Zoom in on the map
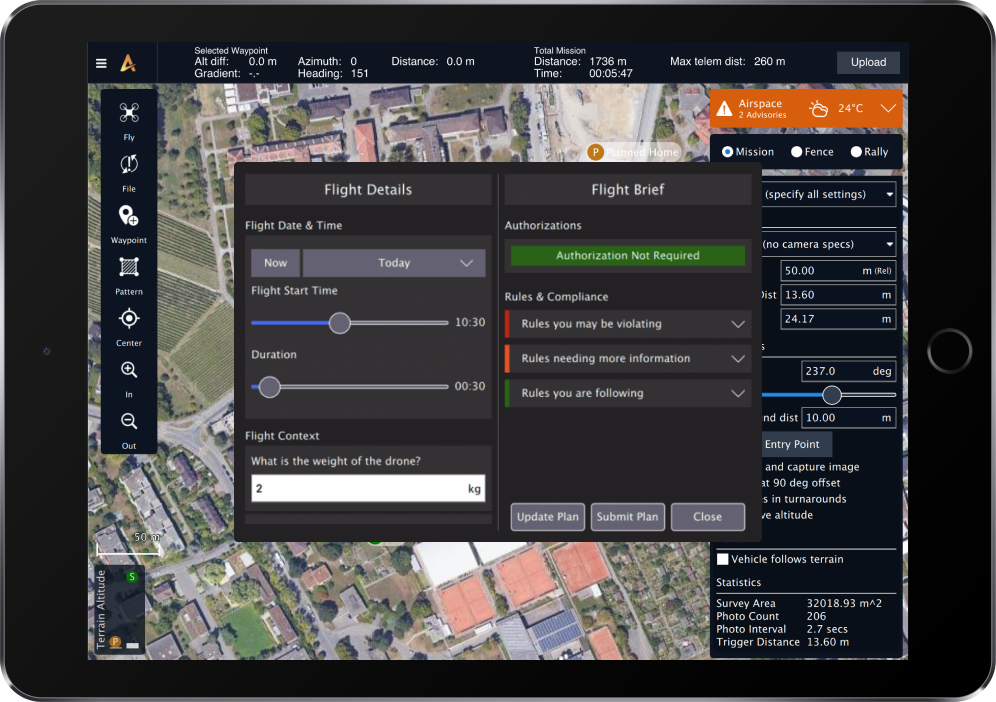The width and height of the screenshot is (996, 702). 129,370
